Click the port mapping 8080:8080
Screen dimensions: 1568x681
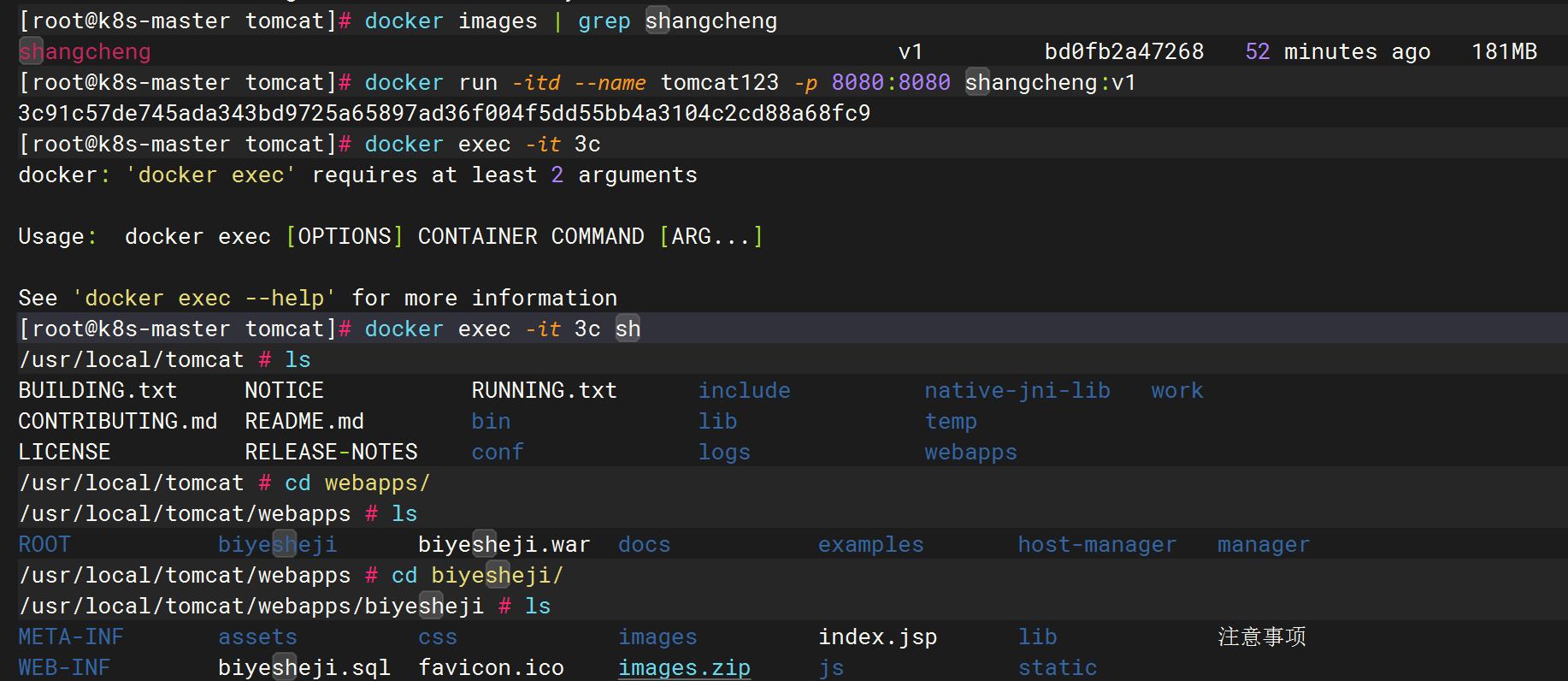click(891, 83)
